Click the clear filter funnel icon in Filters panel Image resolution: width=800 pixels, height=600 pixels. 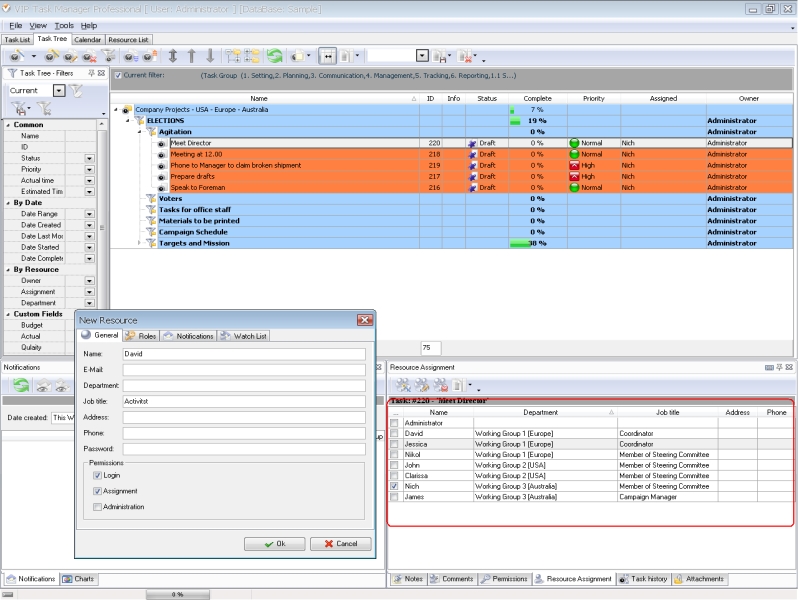pos(45,108)
